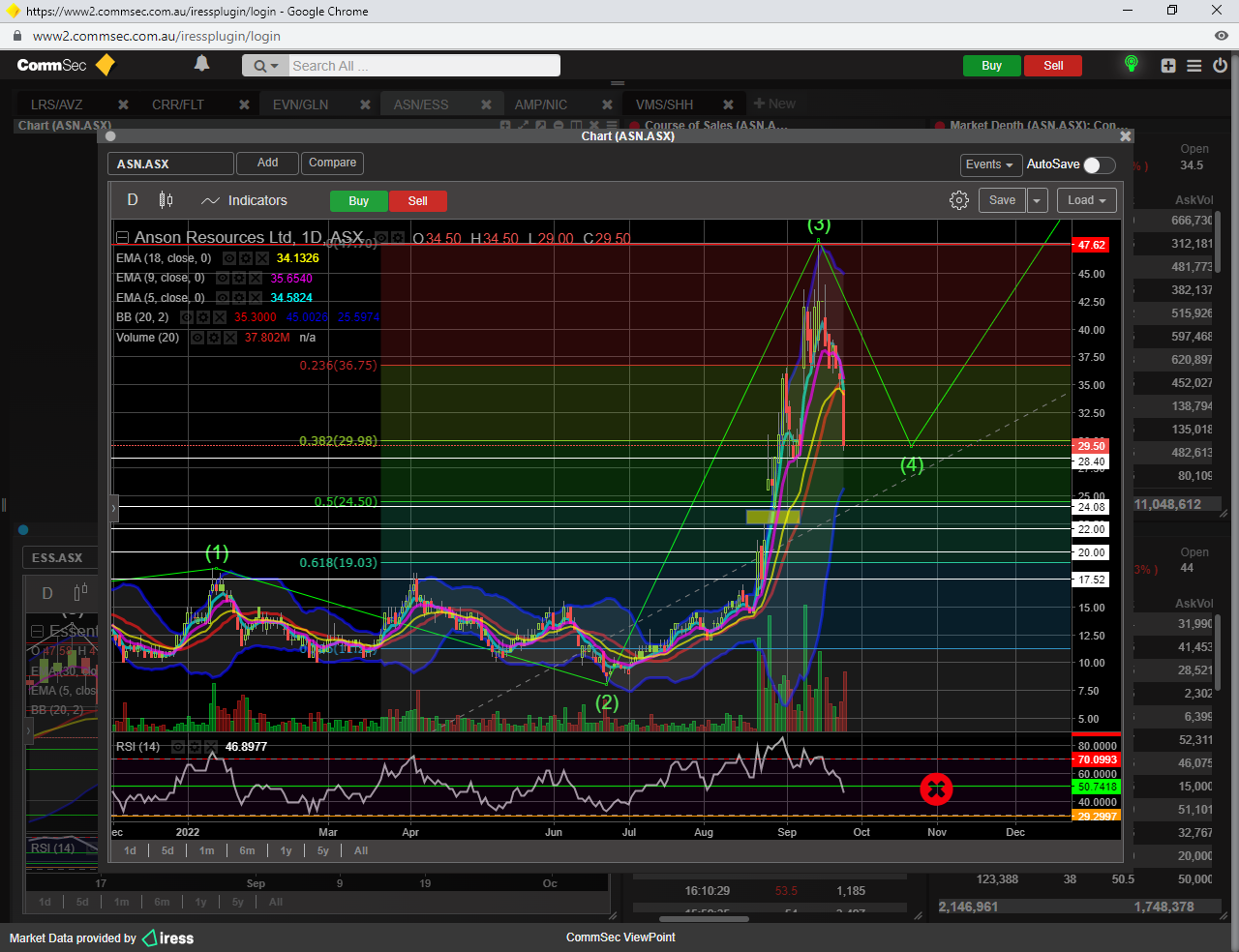Click the power logout icon

pos(1220,66)
